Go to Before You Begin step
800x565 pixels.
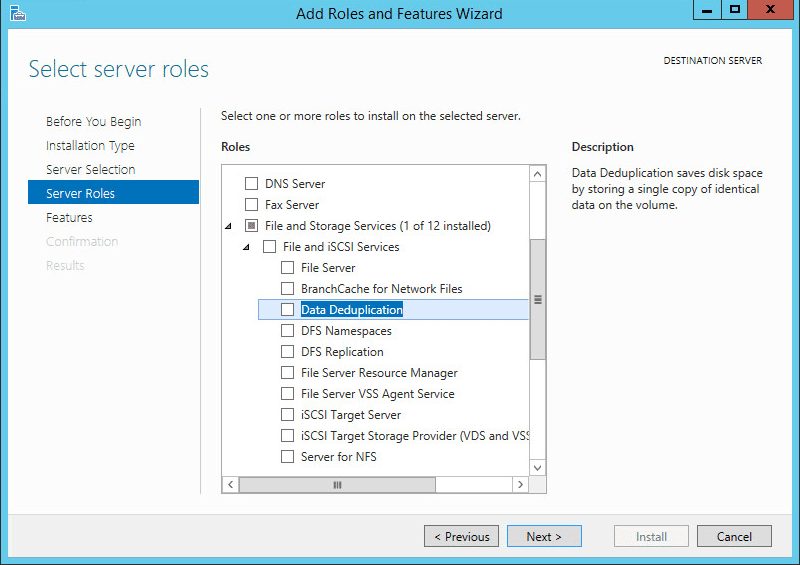(93, 122)
